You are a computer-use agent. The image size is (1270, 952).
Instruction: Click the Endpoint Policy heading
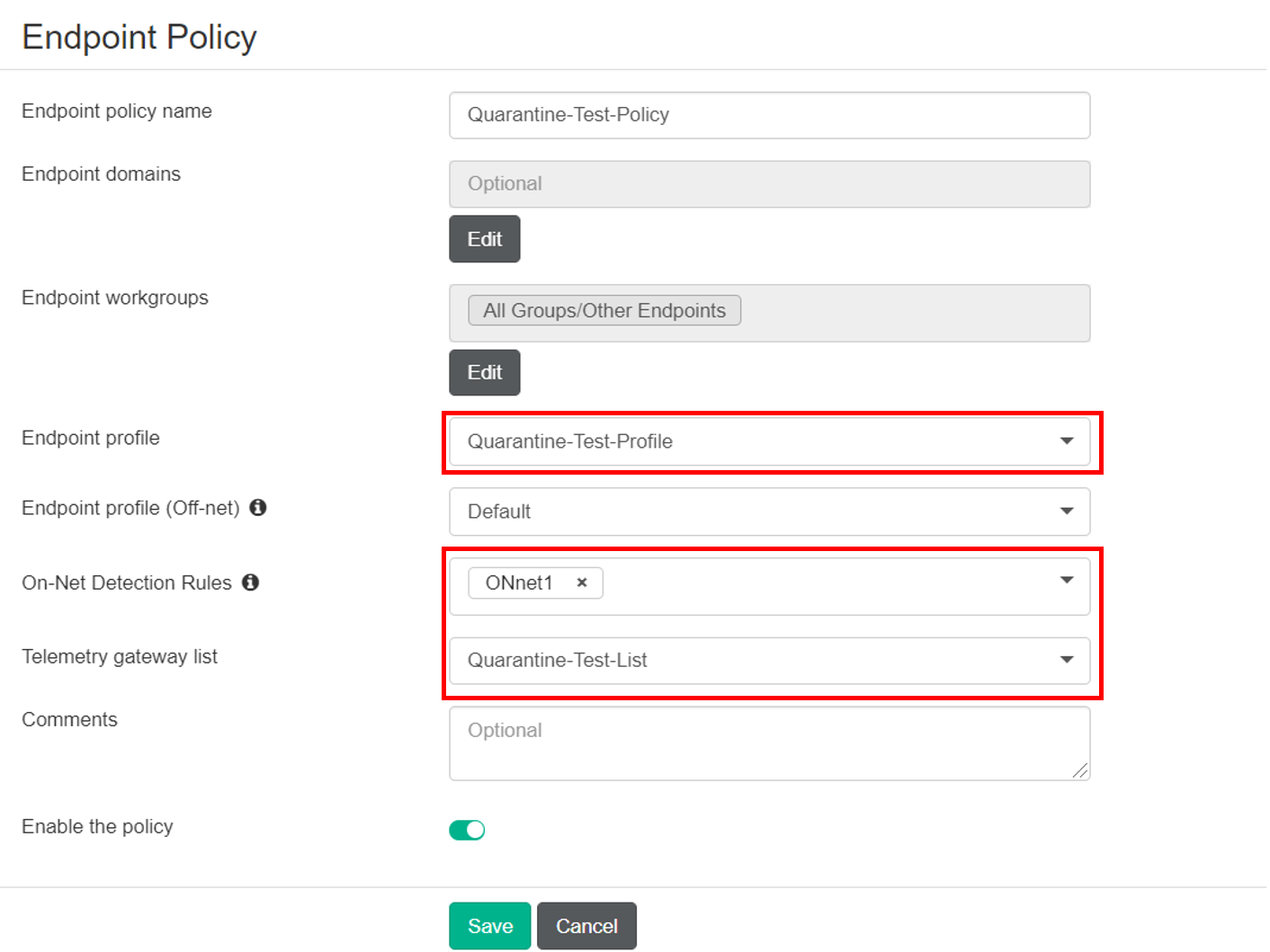(x=139, y=37)
